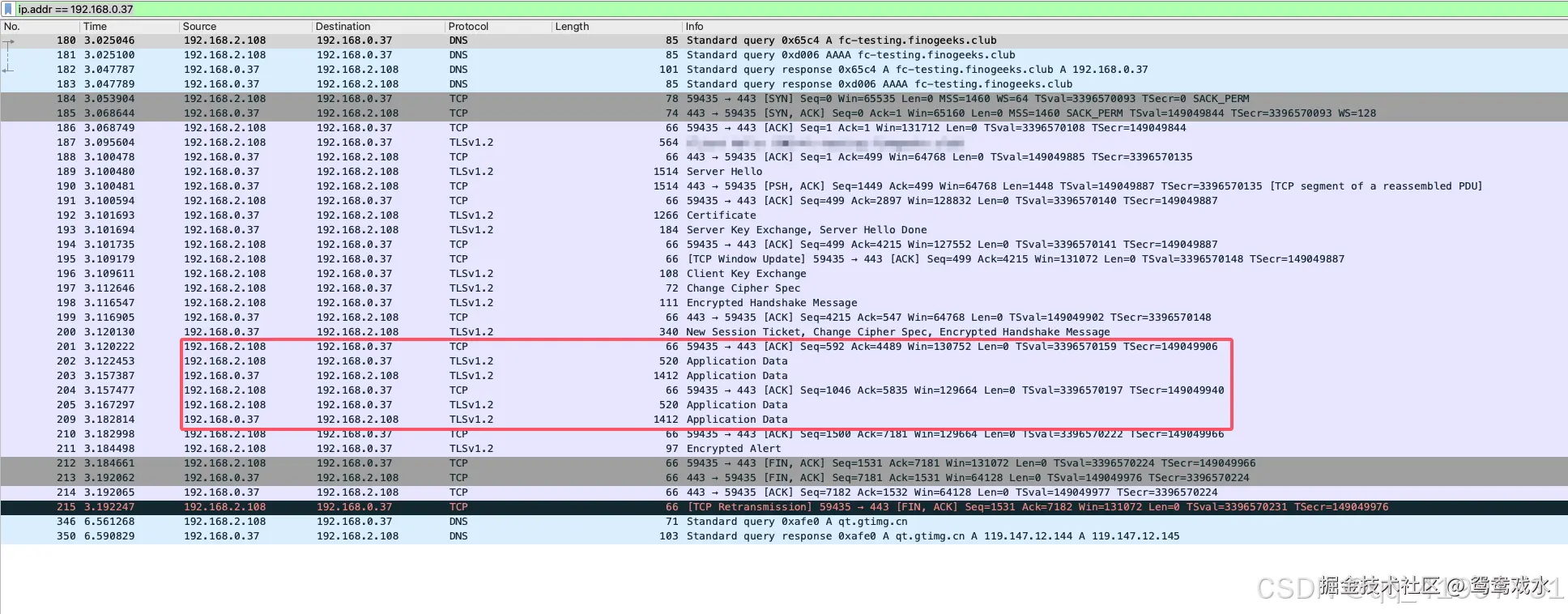Select packet 184 TCP SYN row
The image size is (1568, 614).
tap(784, 99)
